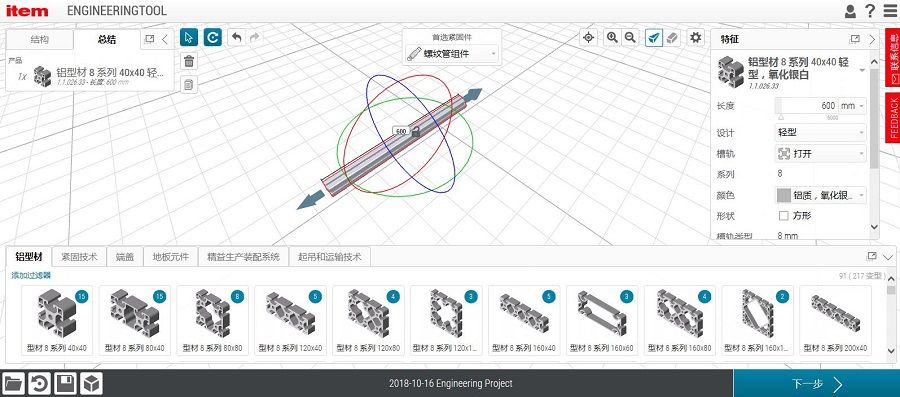Image resolution: width=900 pixels, height=397 pixels.
Task: Toggle the eraser mode button
Action: [672, 38]
